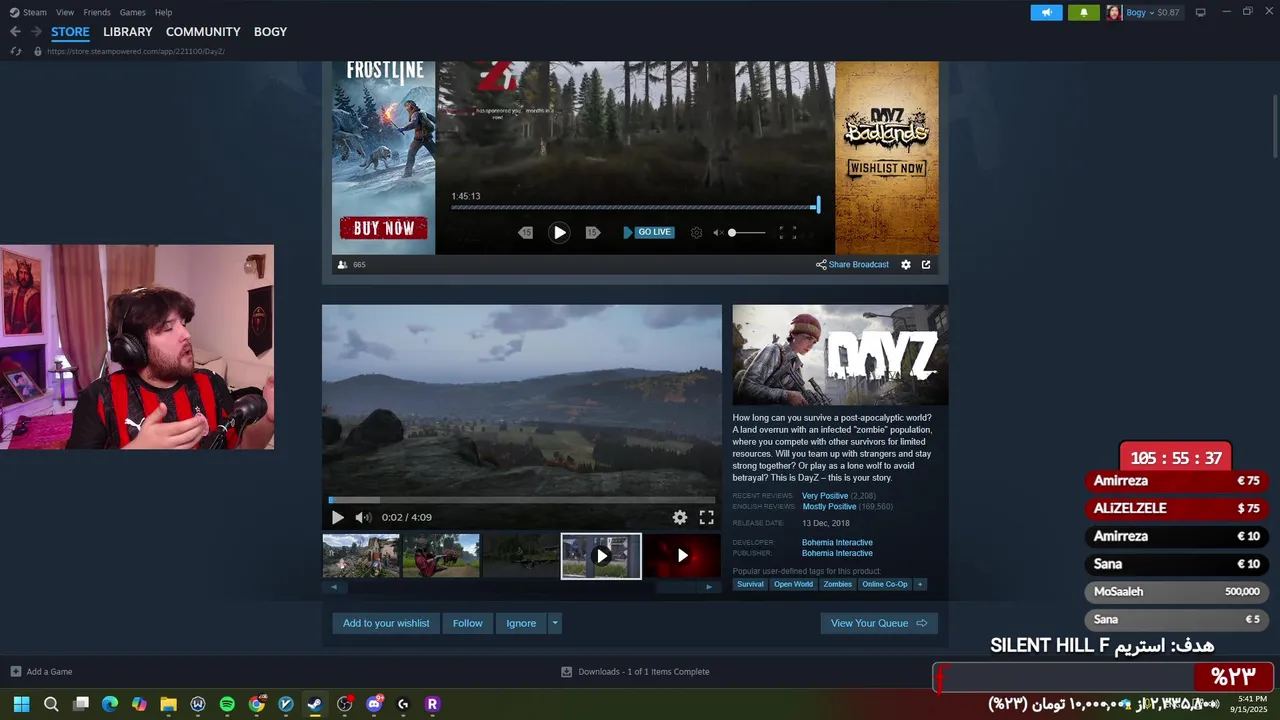Unmute the broadcast speaker icon

pos(718,232)
